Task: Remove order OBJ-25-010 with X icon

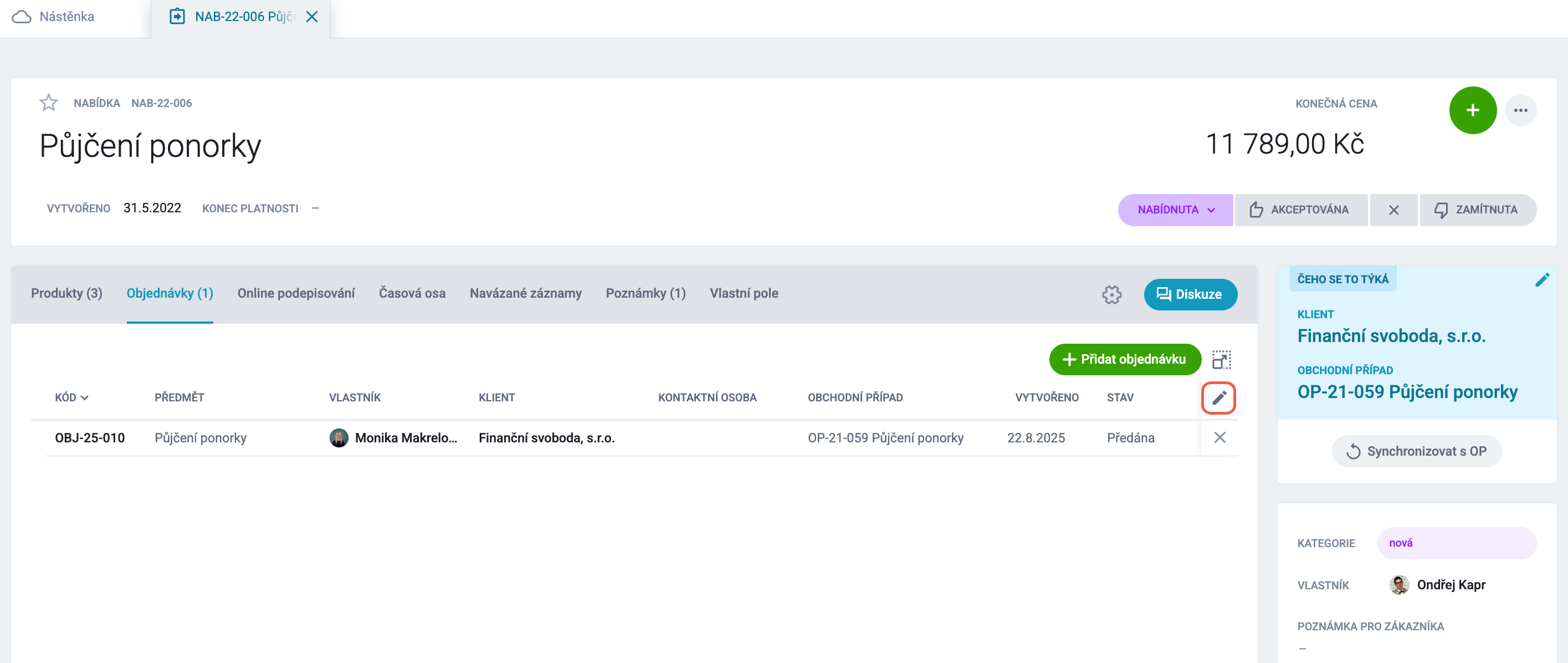Action: (x=1219, y=437)
